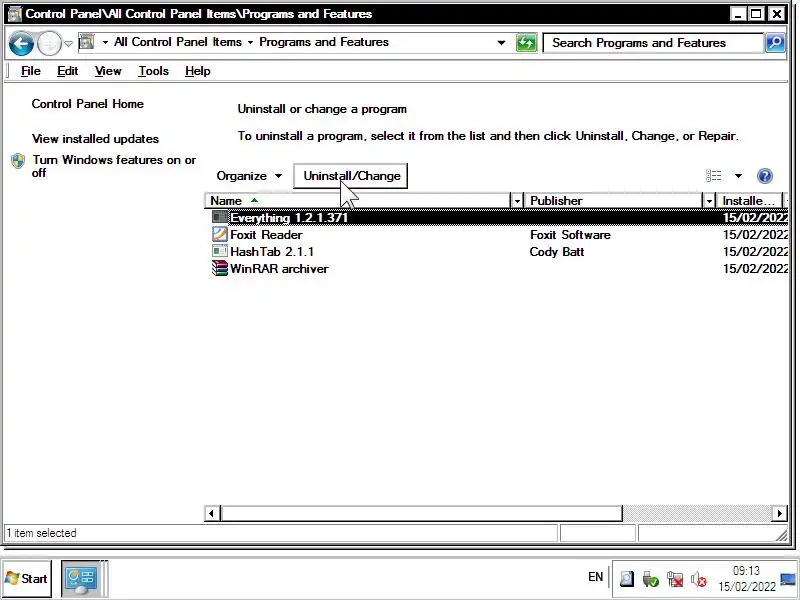Viewport: 800px width, 600px height.
Task: Click the Windows features shield icon
Action: (18, 161)
